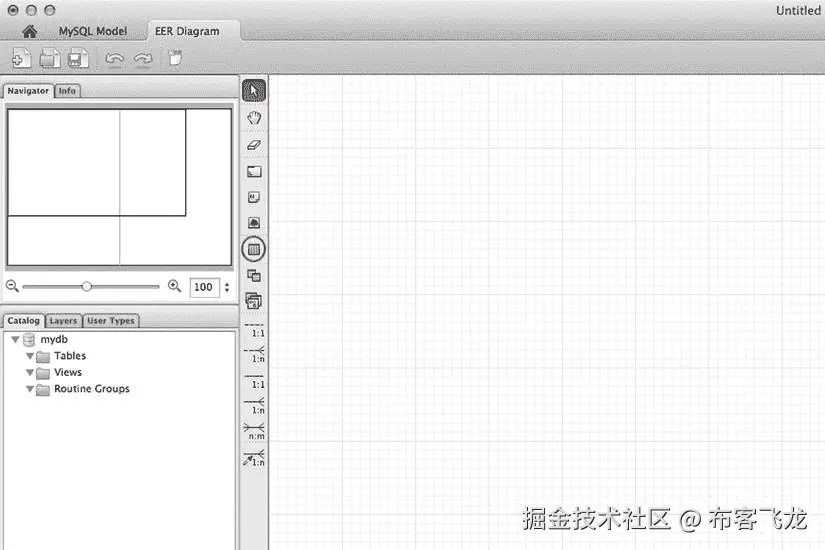Open the User Types tab

point(110,321)
